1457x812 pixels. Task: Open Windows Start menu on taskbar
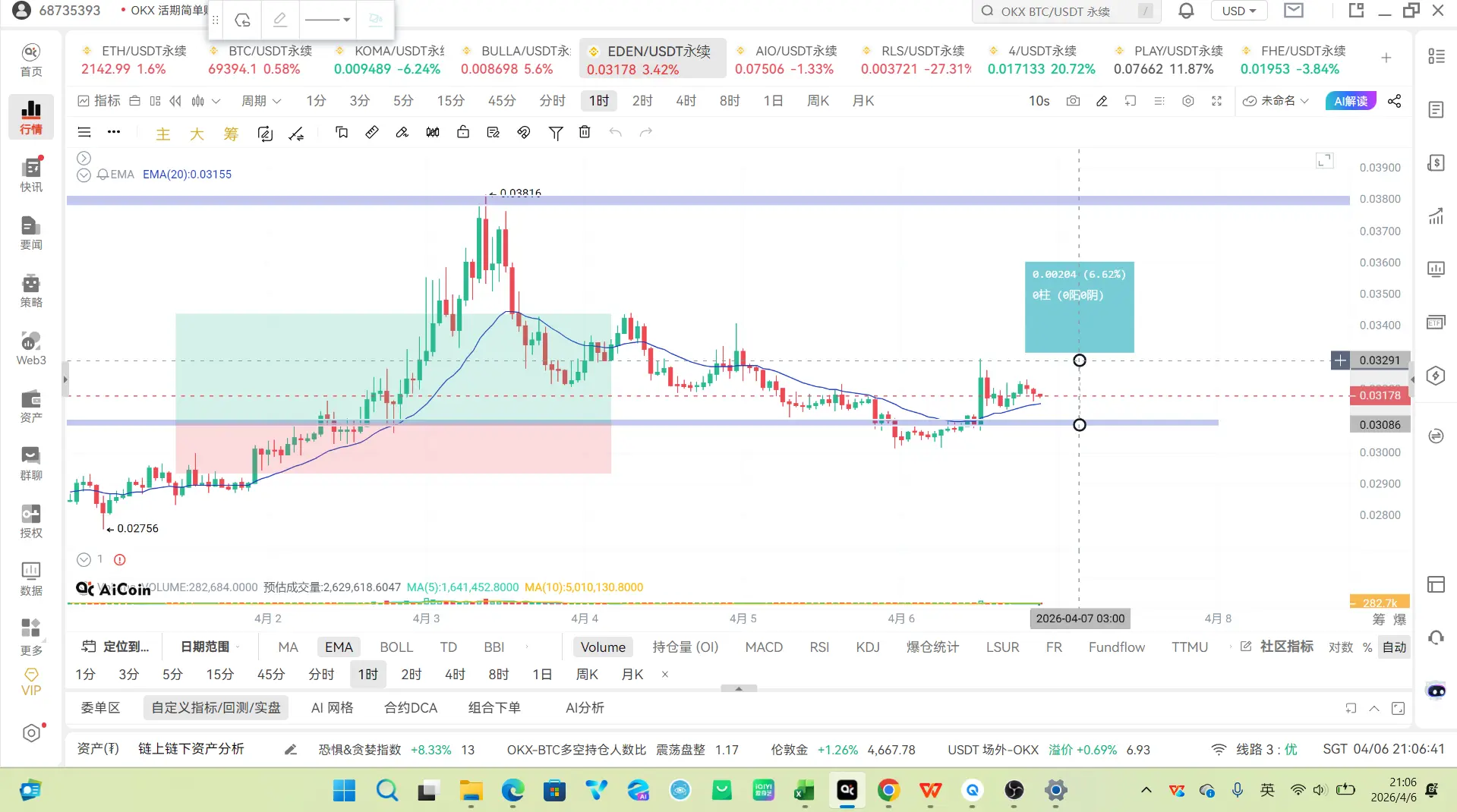[344, 791]
